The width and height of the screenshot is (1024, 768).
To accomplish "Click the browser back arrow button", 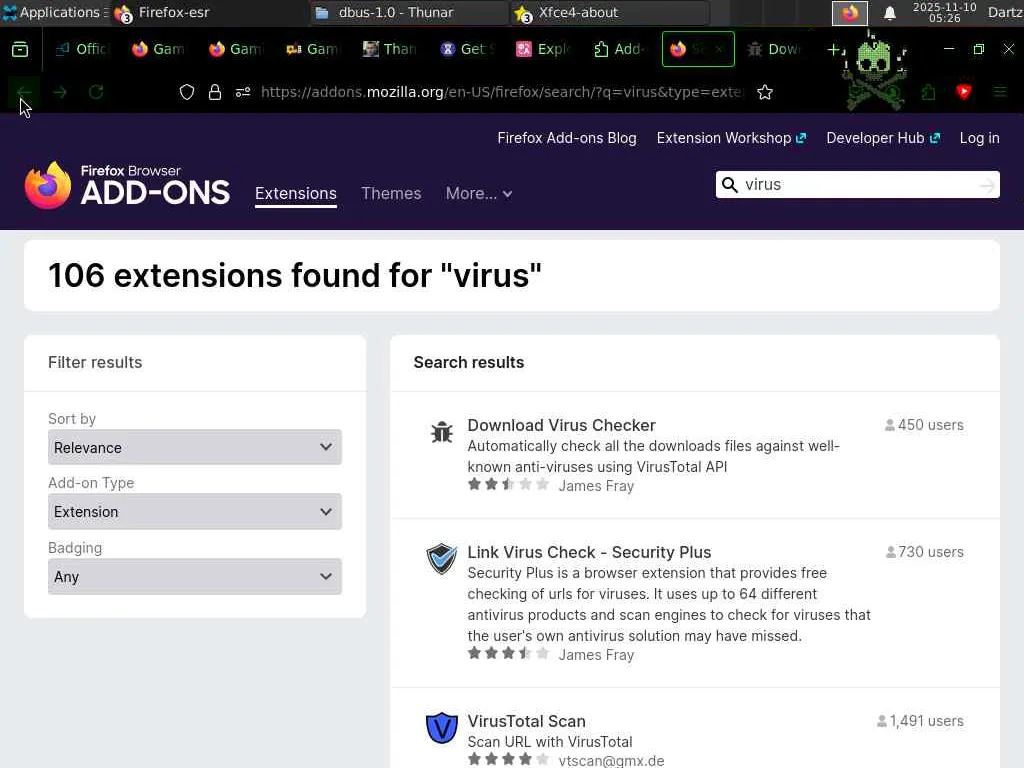I will pos(24,92).
